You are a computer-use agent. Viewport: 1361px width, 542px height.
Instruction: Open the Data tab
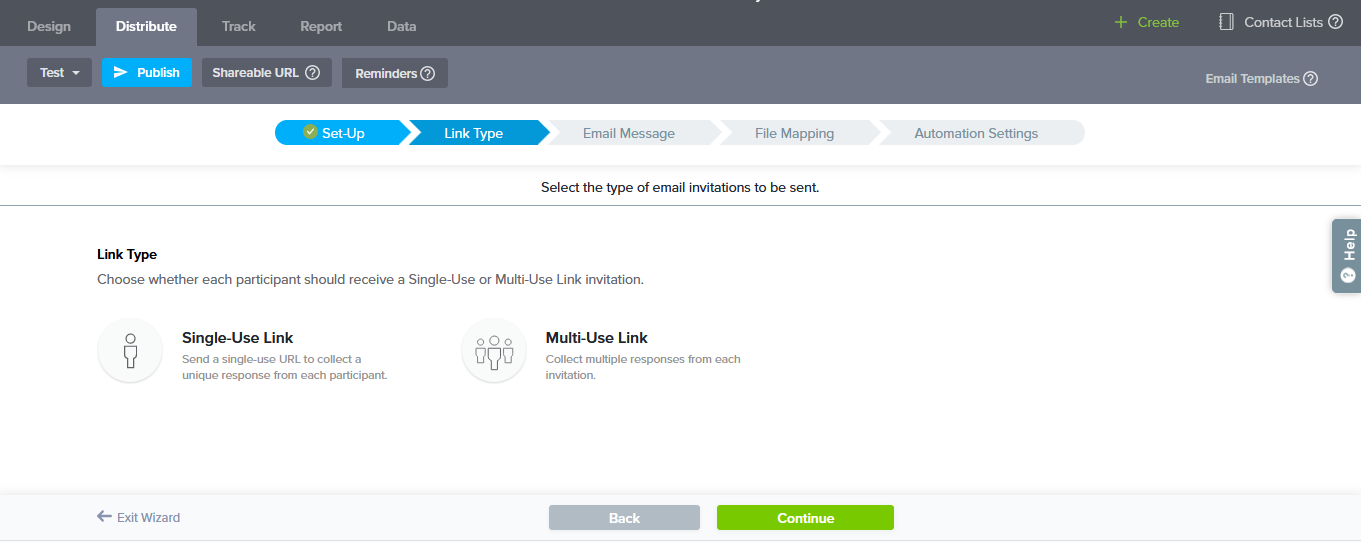pyautogui.click(x=401, y=26)
